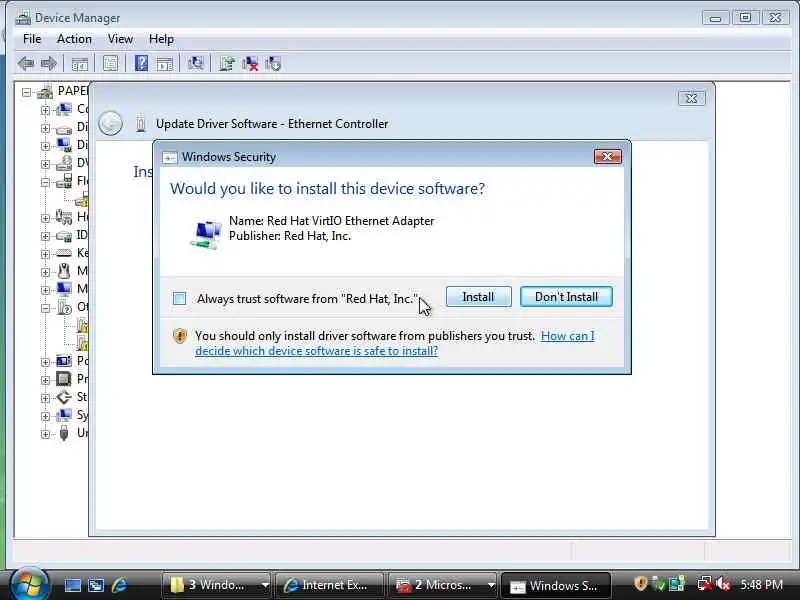
Task: Collapse the 'Ot' other devices node
Action: pyautogui.click(x=45, y=308)
